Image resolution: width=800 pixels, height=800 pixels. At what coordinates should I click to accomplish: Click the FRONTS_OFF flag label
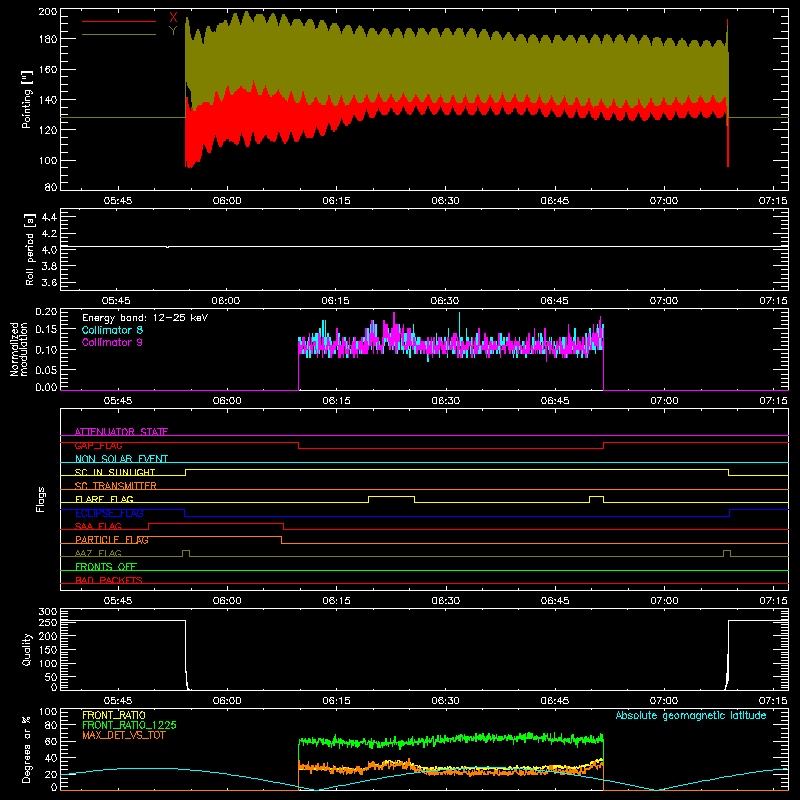(x=106, y=566)
